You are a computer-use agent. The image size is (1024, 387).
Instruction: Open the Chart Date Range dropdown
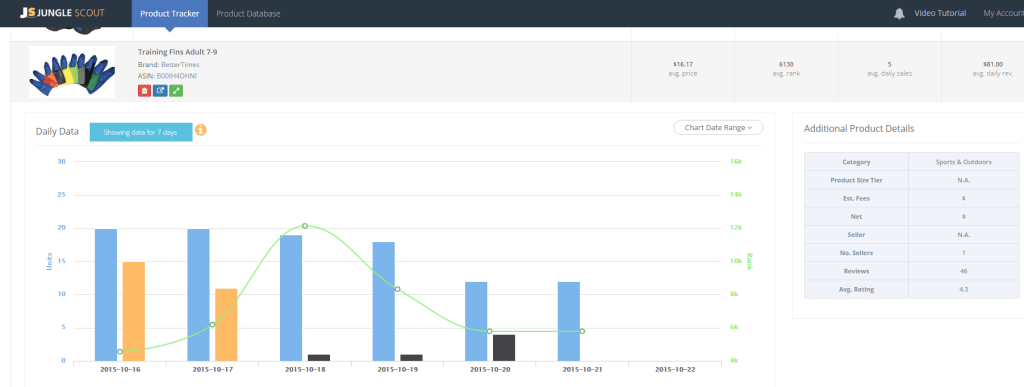tap(718, 128)
